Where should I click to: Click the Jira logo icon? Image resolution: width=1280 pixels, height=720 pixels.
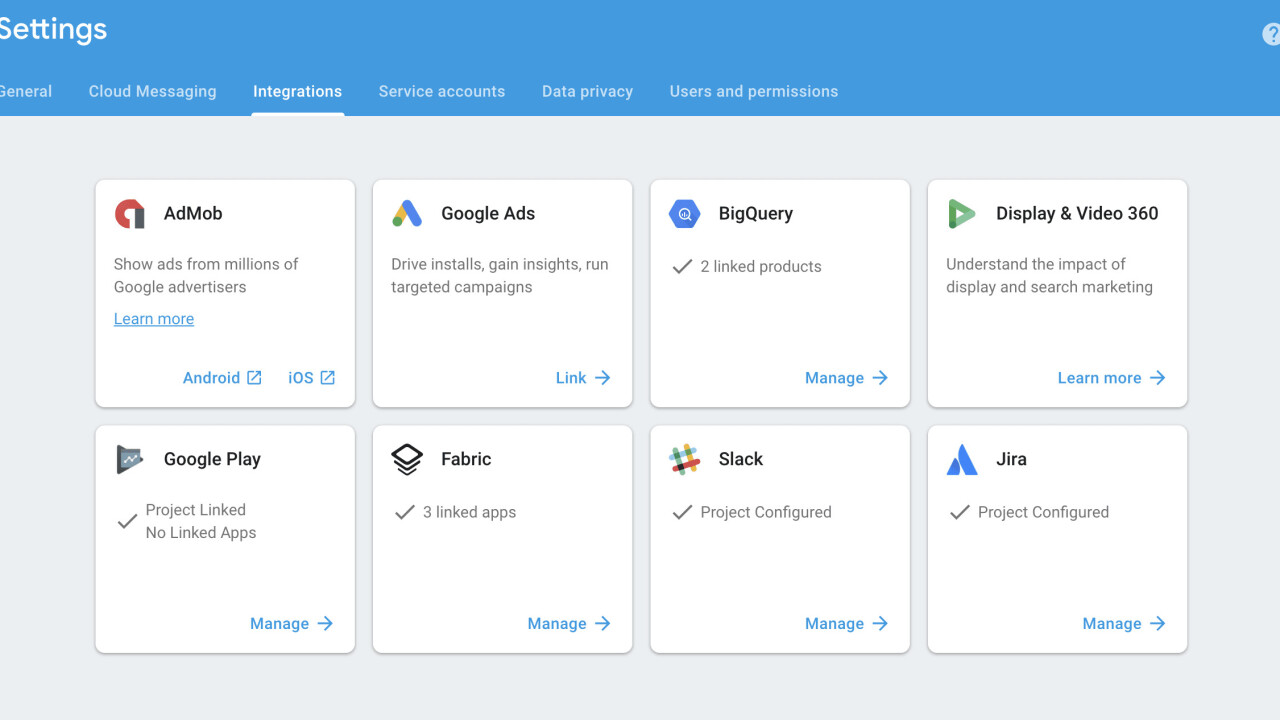click(x=961, y=460)
